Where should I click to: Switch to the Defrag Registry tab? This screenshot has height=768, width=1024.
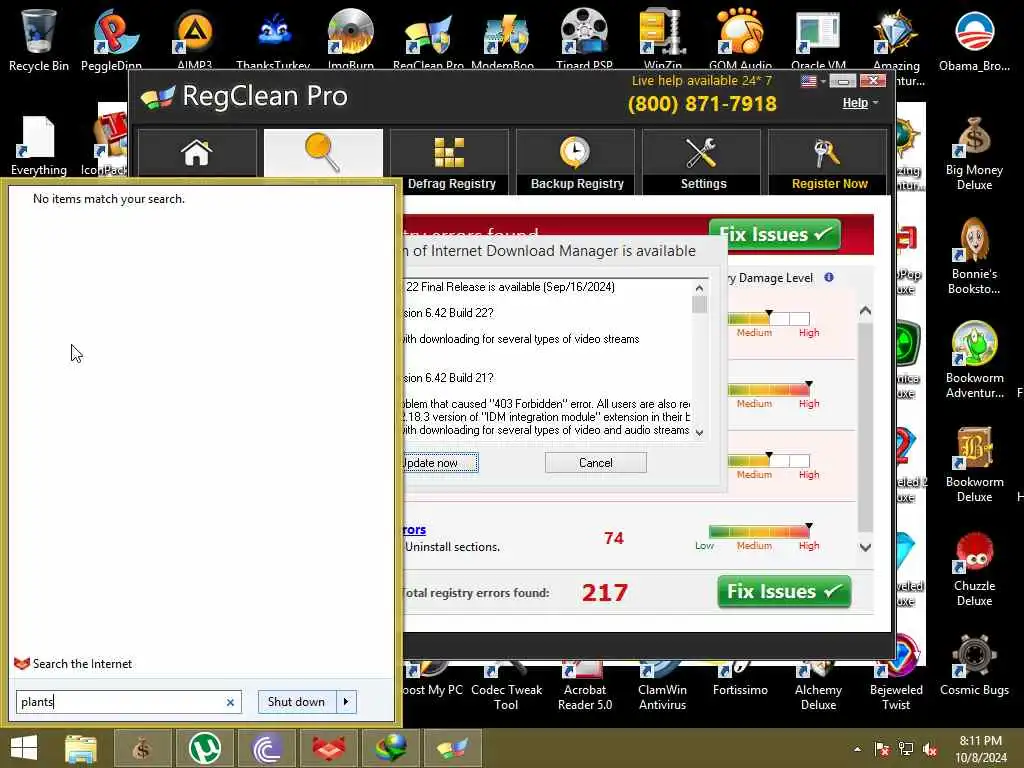click(449, 161)
